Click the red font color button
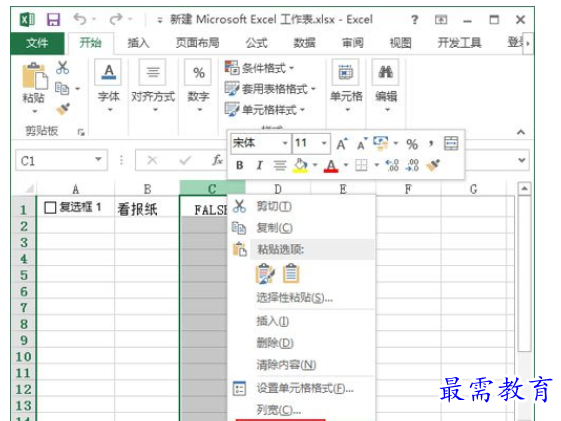Image resolution: width=561 pixels, height=421 pixels. (331, 166)
